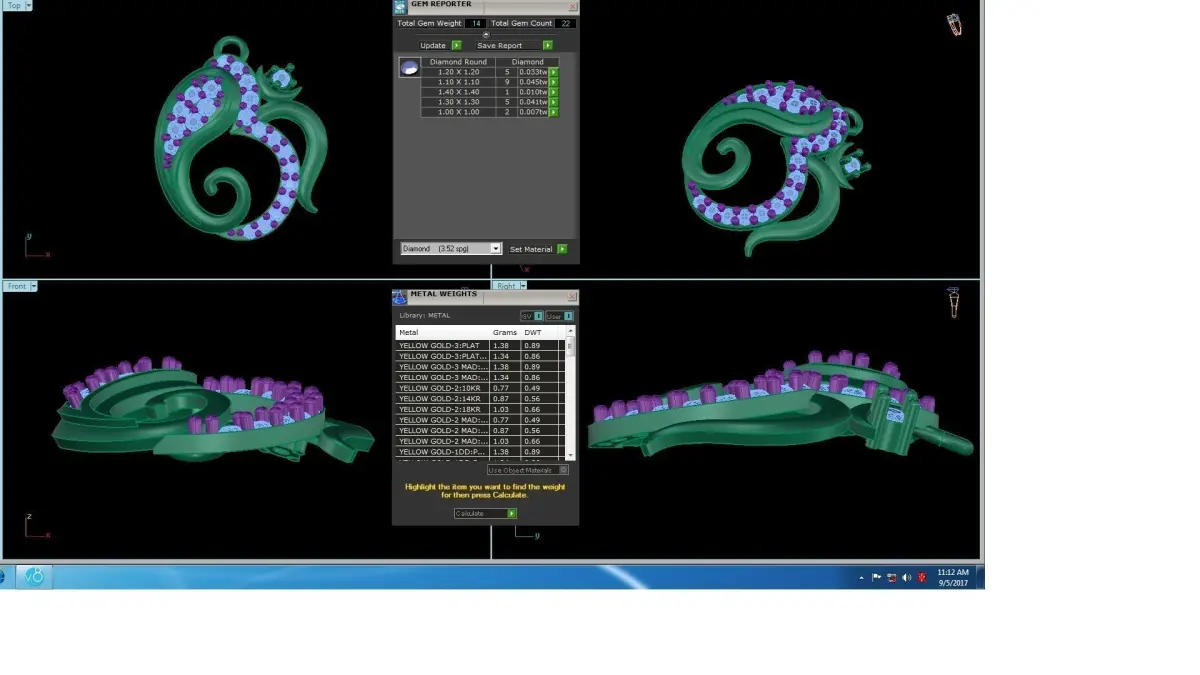Click the 1.20 X 1.20 gem size cell
This screenshot has width=1200, height=675.
tap(458, 72)
